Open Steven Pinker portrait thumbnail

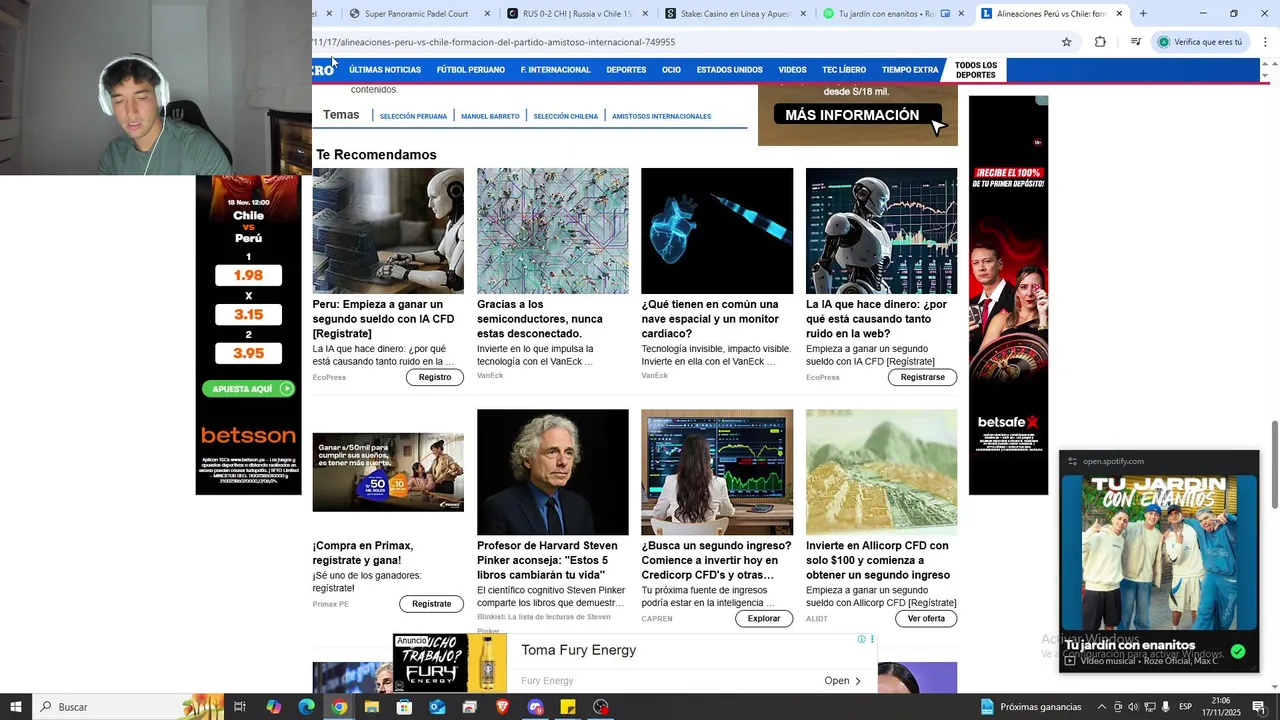pos(553,472)
